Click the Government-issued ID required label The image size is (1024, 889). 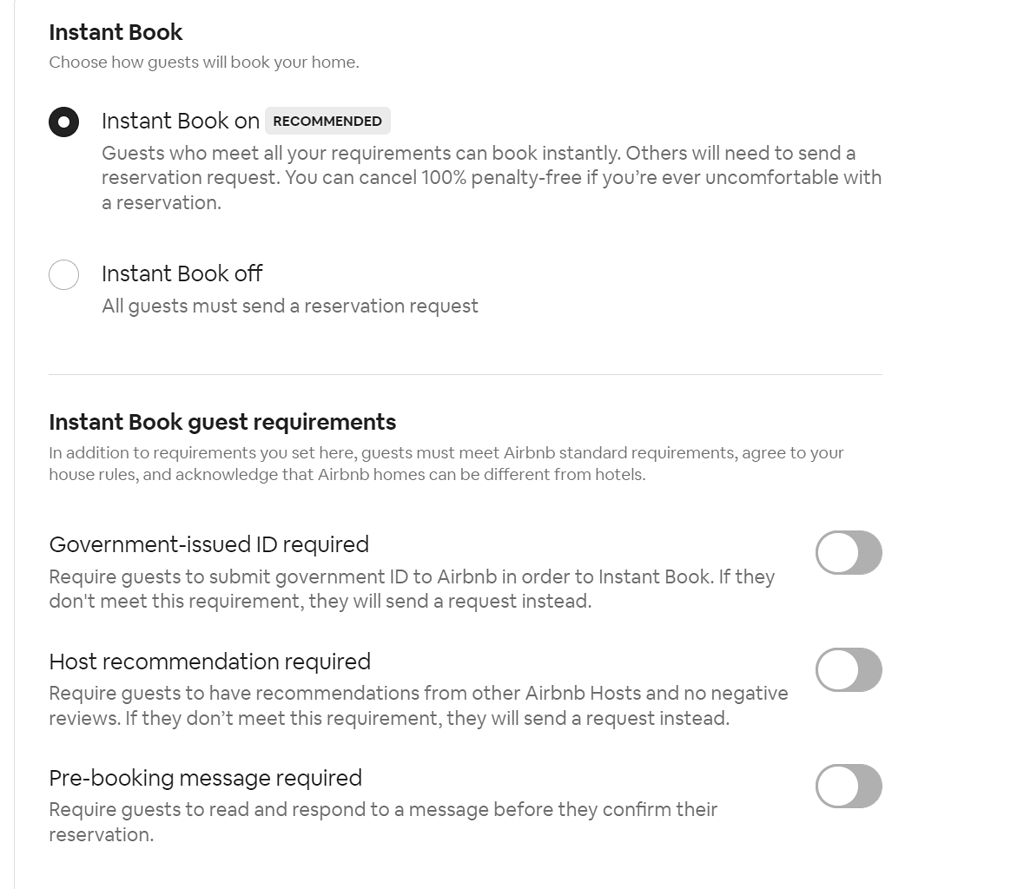[209, 544]
